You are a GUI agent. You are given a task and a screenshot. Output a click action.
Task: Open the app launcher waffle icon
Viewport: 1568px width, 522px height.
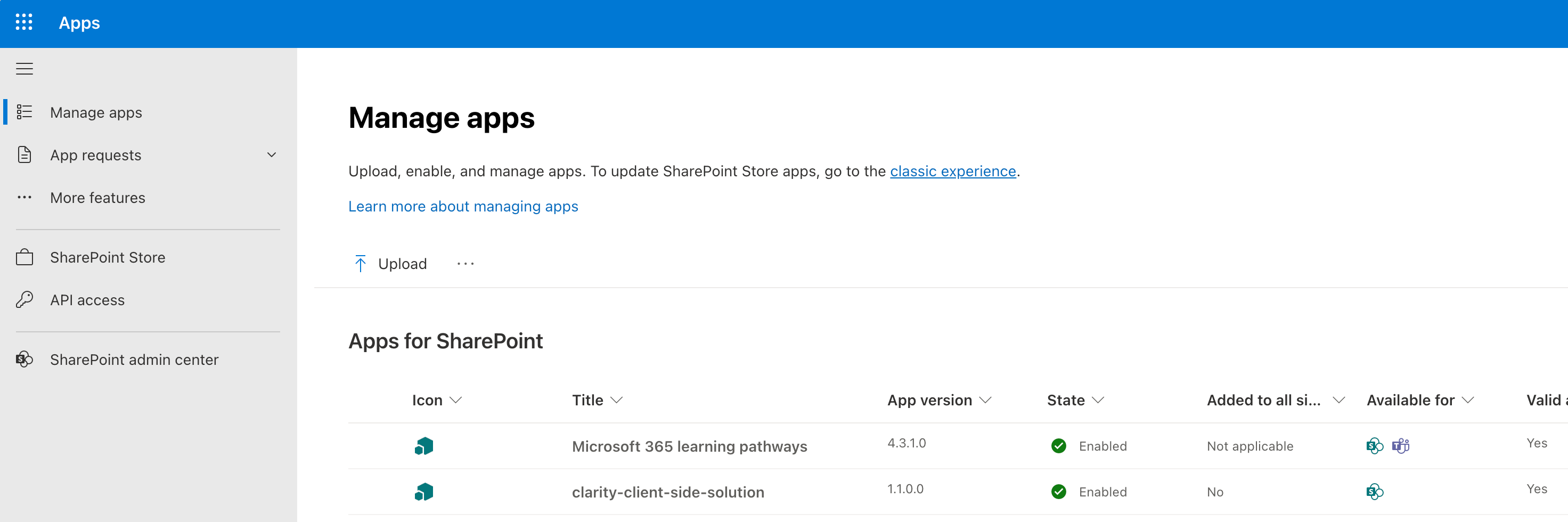[24, 22]
